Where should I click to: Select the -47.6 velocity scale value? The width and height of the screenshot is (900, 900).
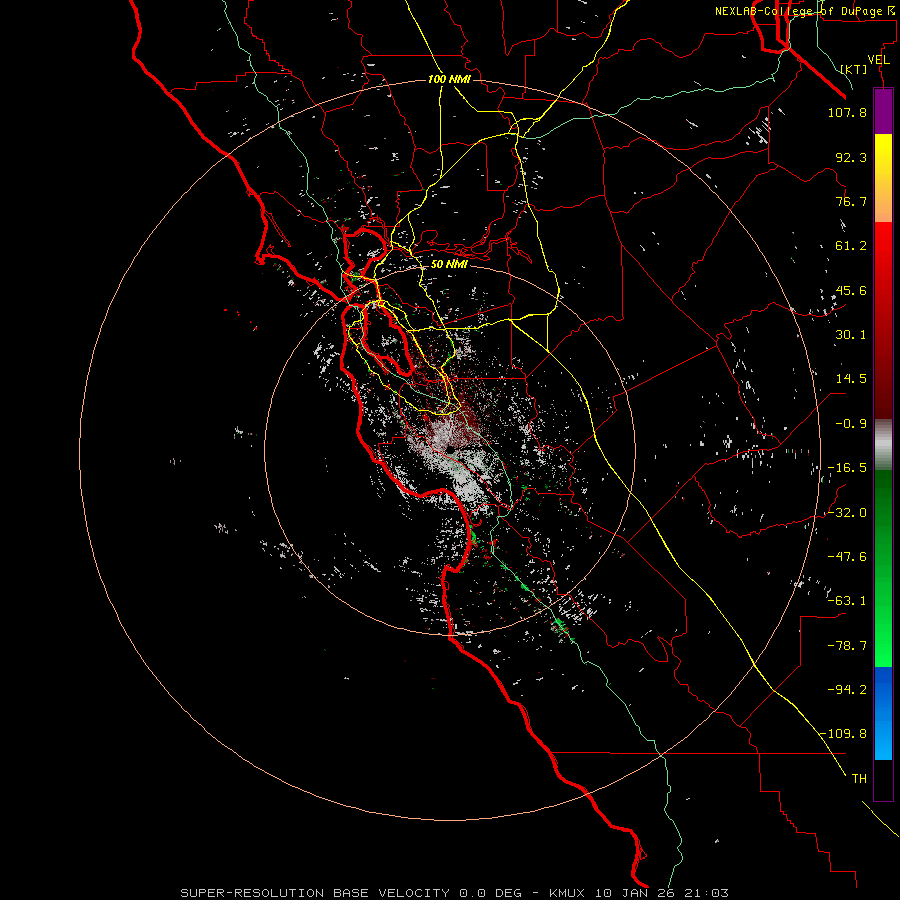pos(847,557)
